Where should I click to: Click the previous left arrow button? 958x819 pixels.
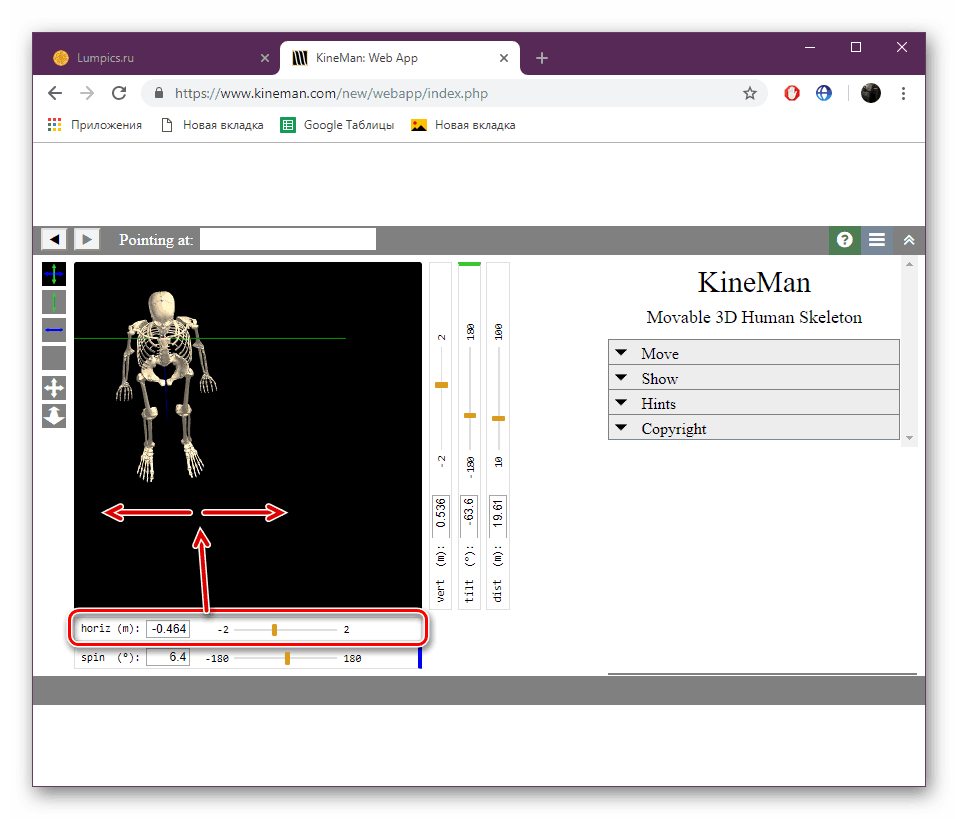coord(54,239)
